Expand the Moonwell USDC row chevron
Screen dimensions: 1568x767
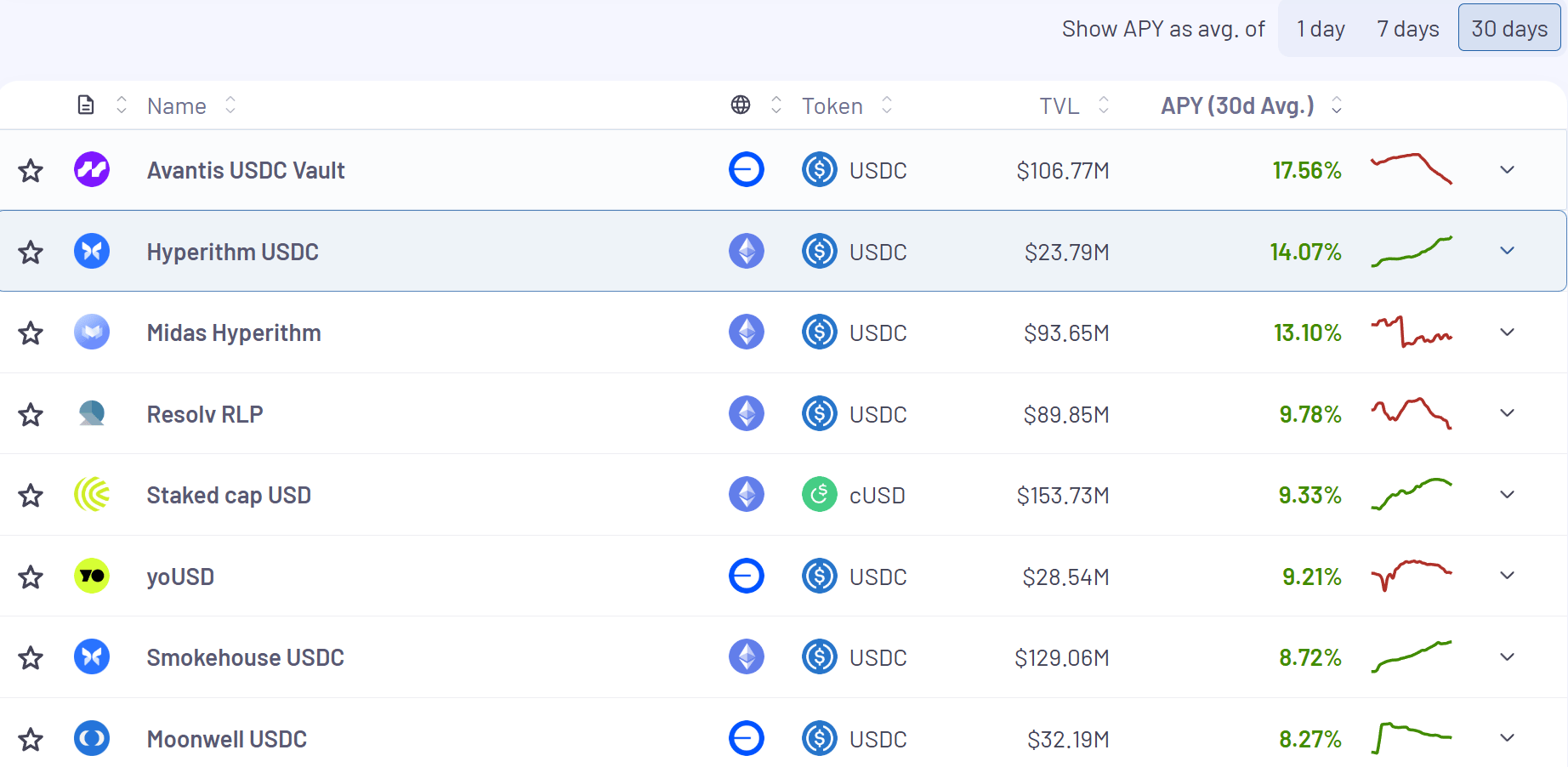[x=1507, y=738]
